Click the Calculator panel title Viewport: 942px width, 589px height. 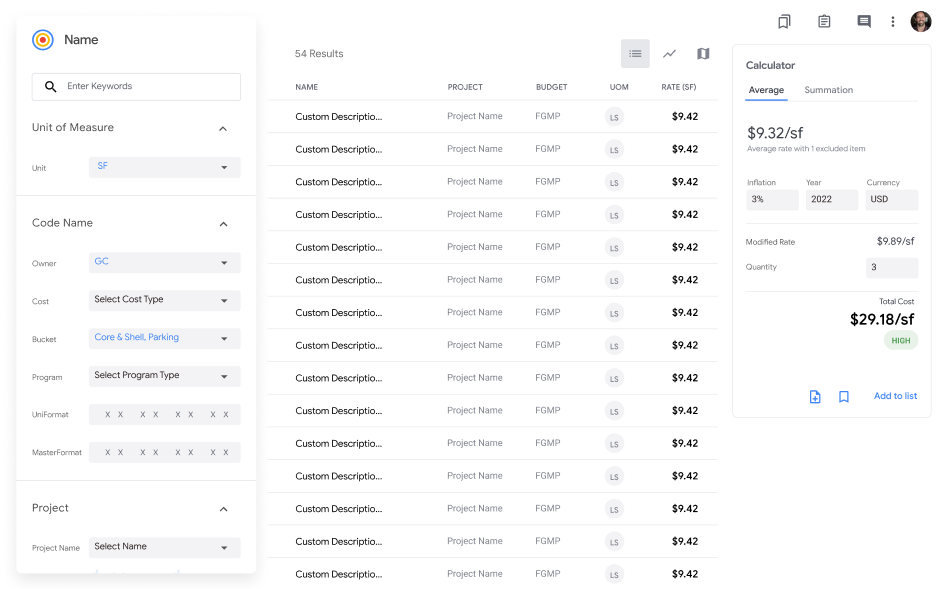pyautogui.click(x=770, y=66)
